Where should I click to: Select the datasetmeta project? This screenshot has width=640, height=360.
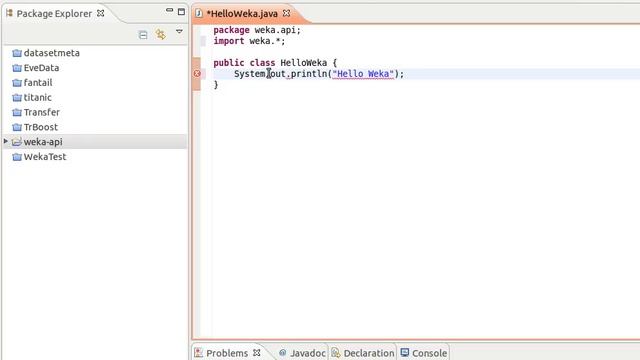(51, 53)
